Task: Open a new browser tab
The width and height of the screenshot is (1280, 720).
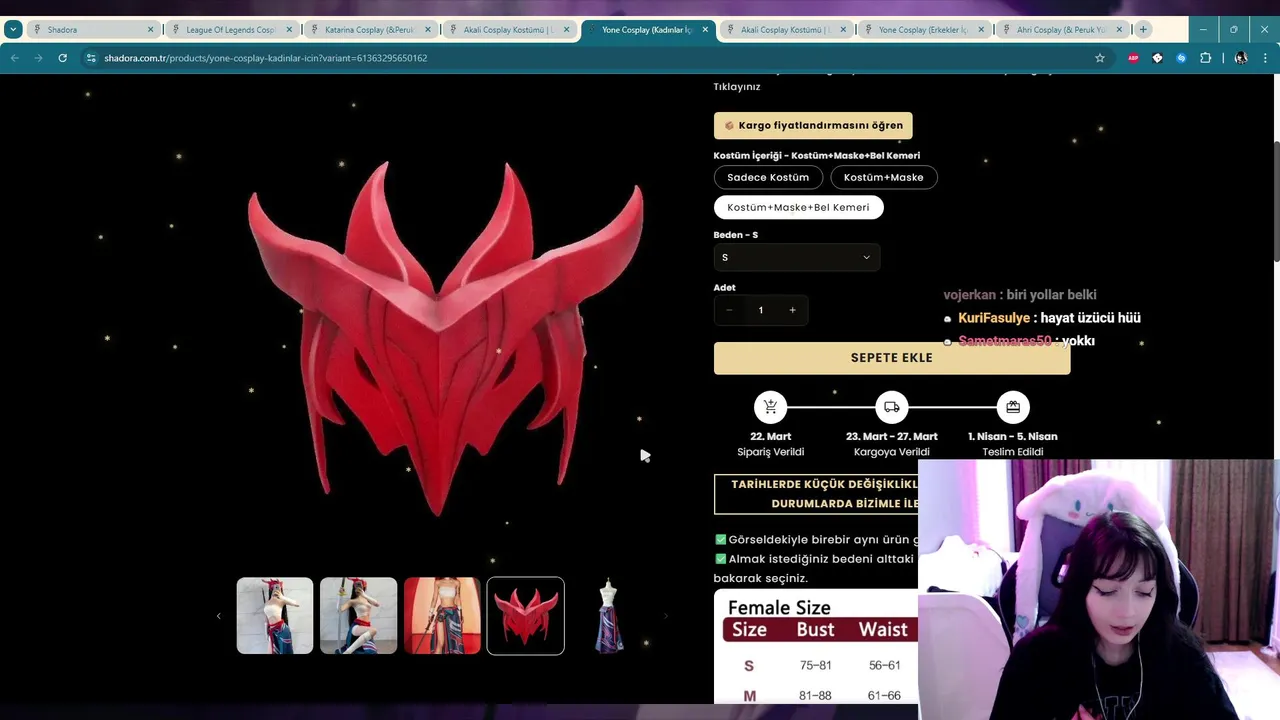Action: pyautogui.click(x=1143, y=30)
